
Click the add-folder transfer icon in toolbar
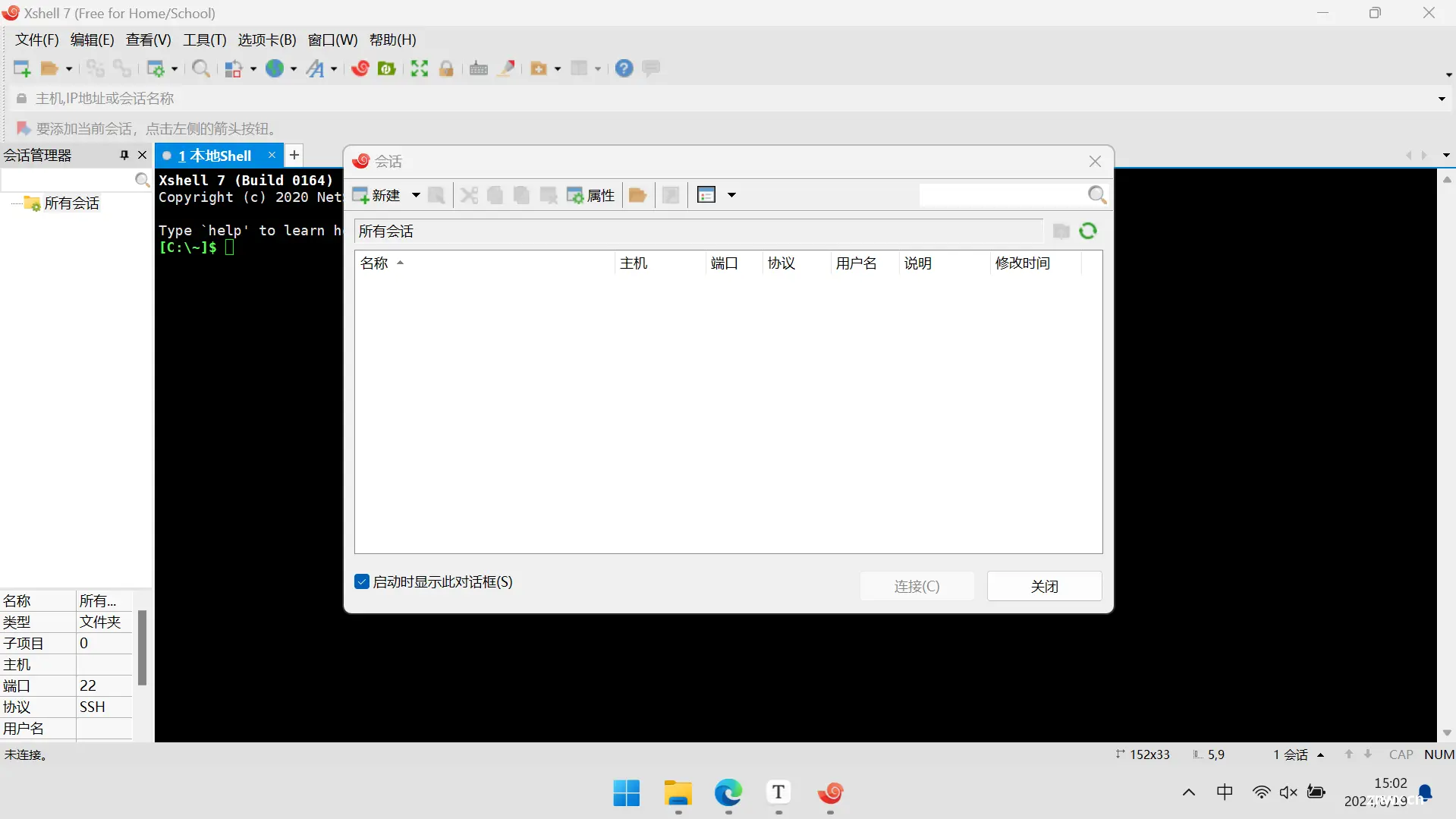(x=539, y=69)
